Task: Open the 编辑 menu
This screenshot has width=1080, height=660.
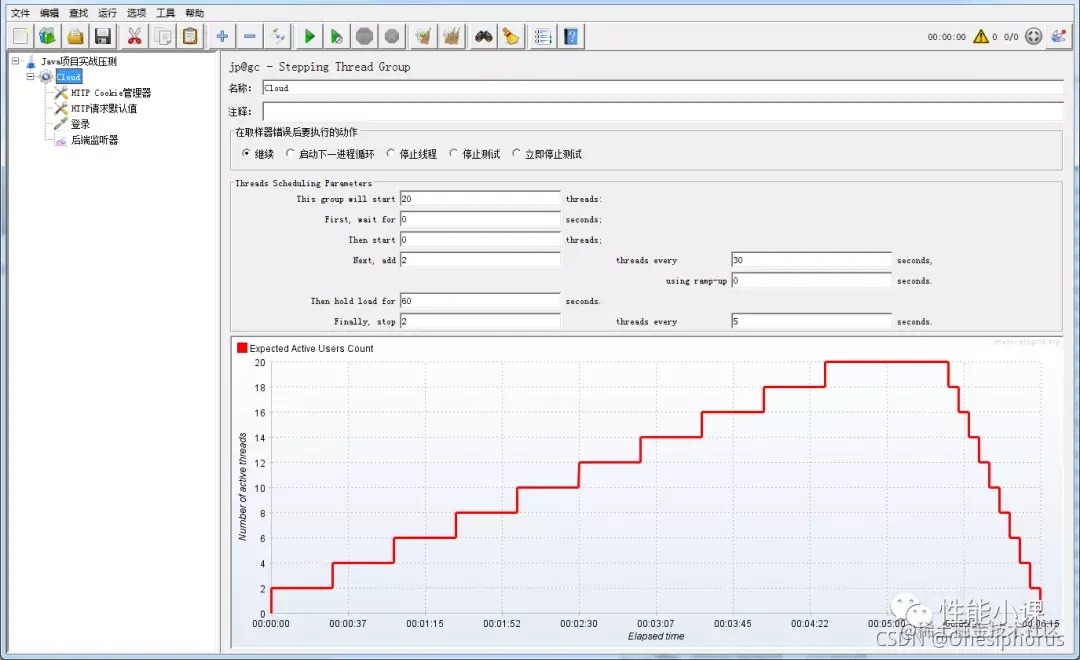Action: 49,12
